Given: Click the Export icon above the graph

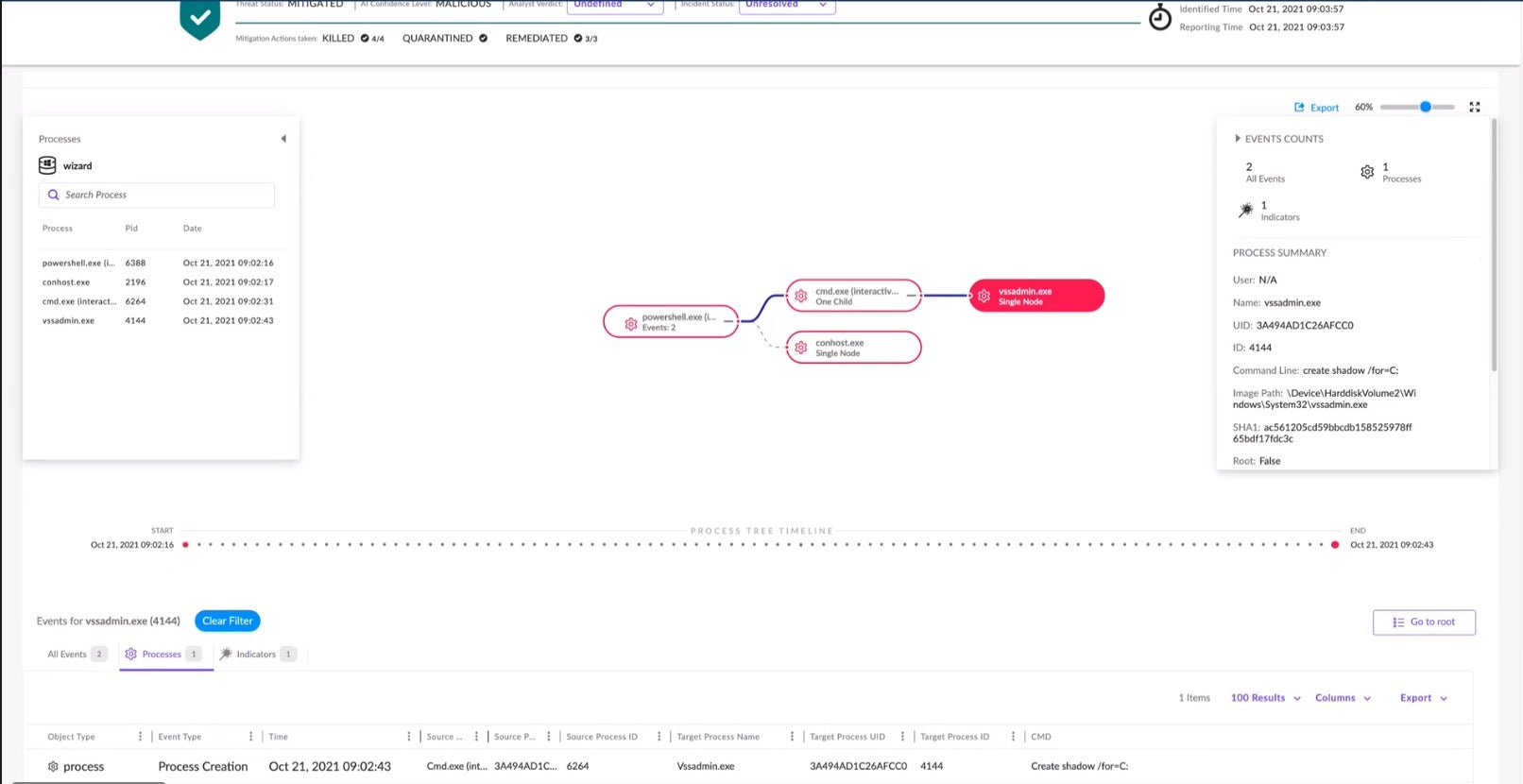Looking at the screenshot, I should pos(1299,108).
